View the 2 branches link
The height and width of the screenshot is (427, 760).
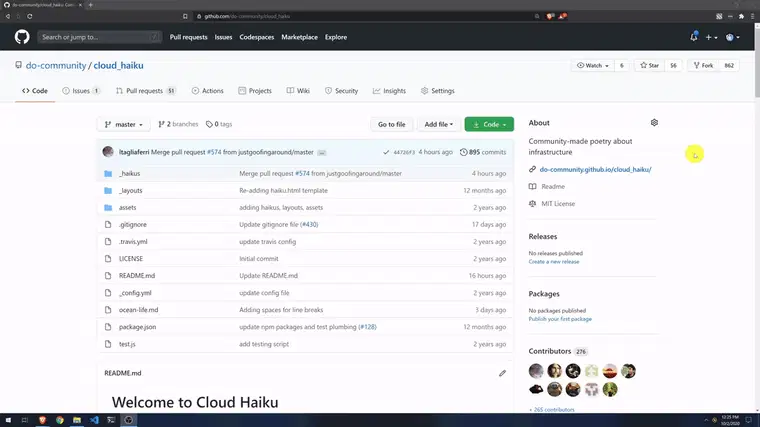tap(178, 125)
